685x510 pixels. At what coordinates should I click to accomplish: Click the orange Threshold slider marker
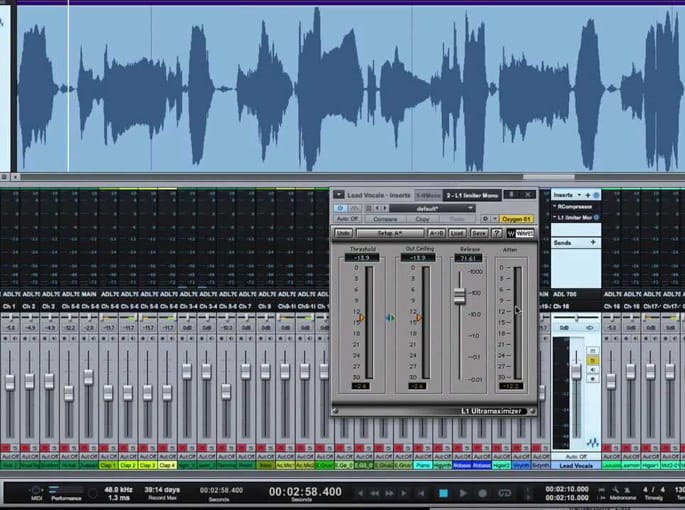362,318
